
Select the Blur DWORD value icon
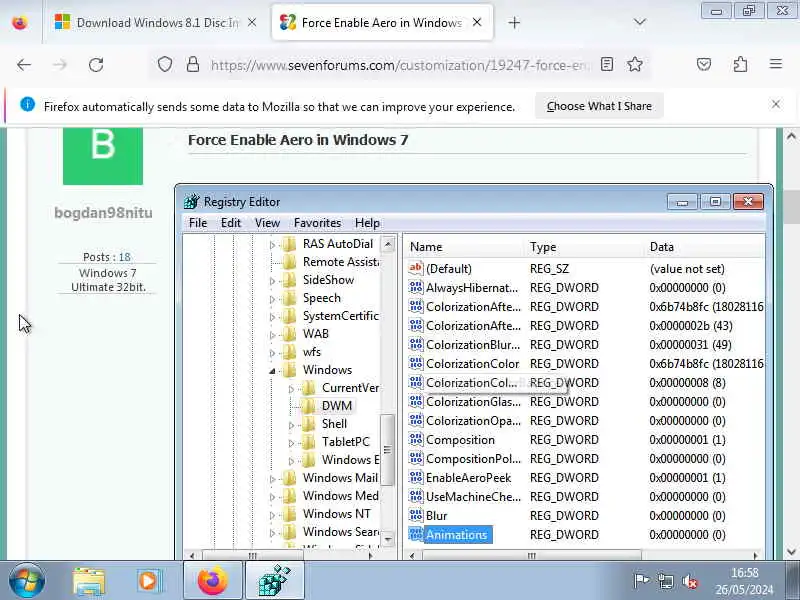coord(416,515)
